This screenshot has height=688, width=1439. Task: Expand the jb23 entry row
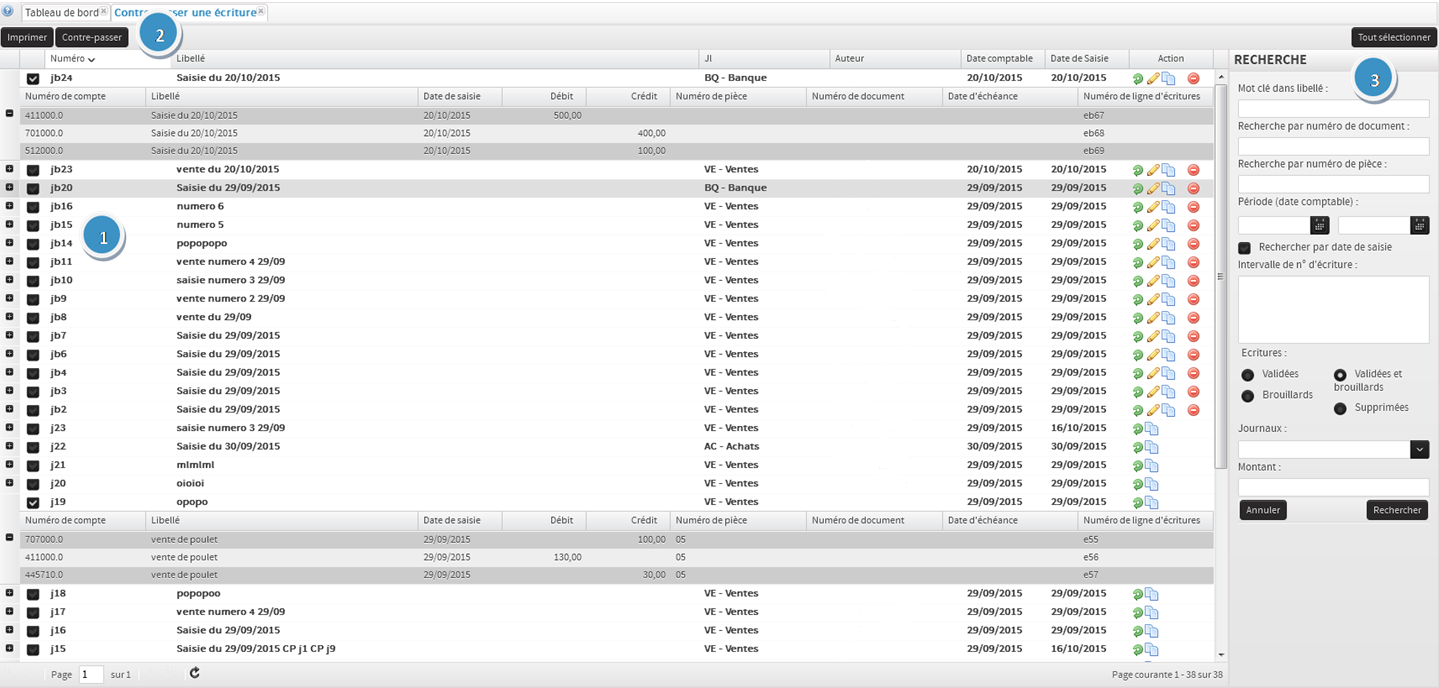[9, 169]
